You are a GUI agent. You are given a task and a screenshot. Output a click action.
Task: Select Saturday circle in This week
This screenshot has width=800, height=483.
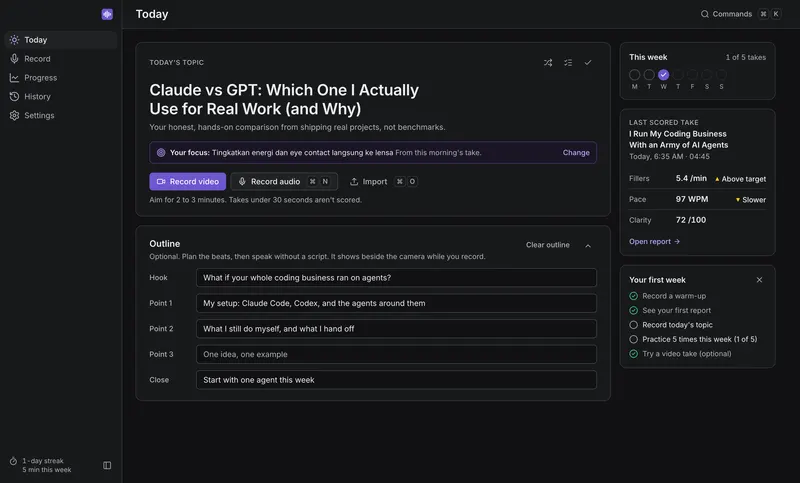(x=707, y=75)
